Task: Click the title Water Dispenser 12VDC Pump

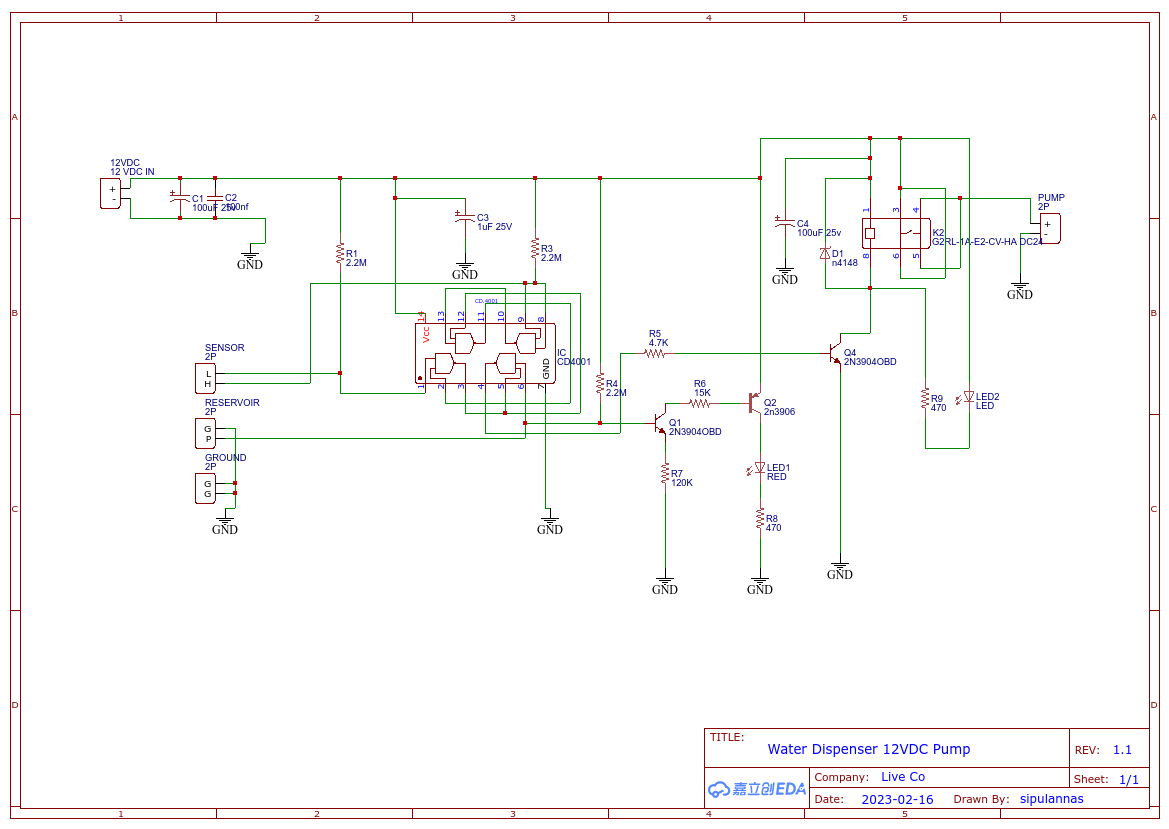Action: click(868, 749)
